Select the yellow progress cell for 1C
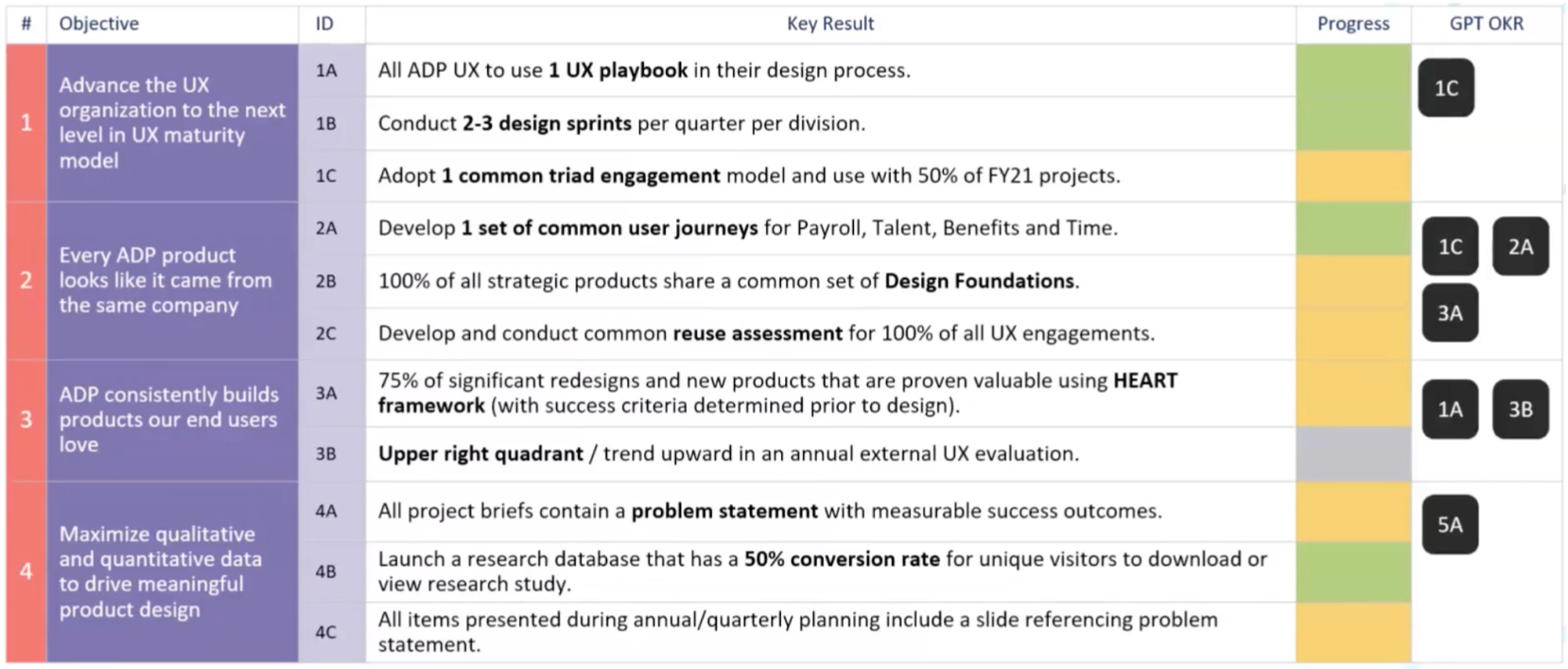 (x=1353, y=176)
